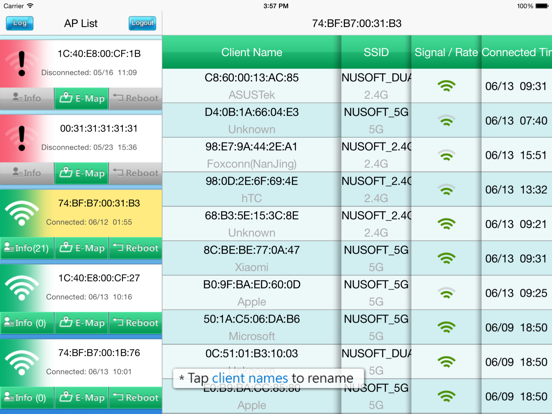552x414 pixels.
Task: Rename client 68:B3:5E:15:3C:8E
Action: [x=252, y=215]
